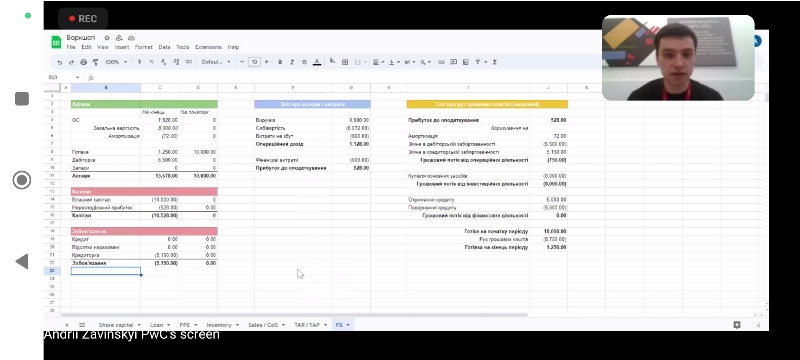Insert a chart from toolbar
Screen dimensions: 800x360
[466, 62]
